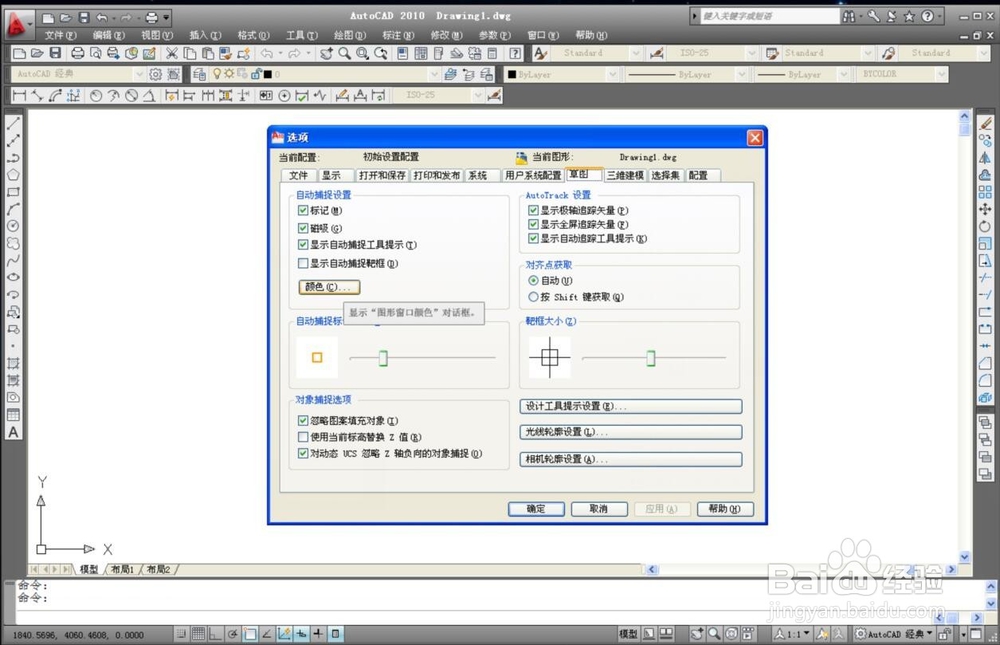
Task: Click the 颜色(C)... button
Action: (329, 287)
